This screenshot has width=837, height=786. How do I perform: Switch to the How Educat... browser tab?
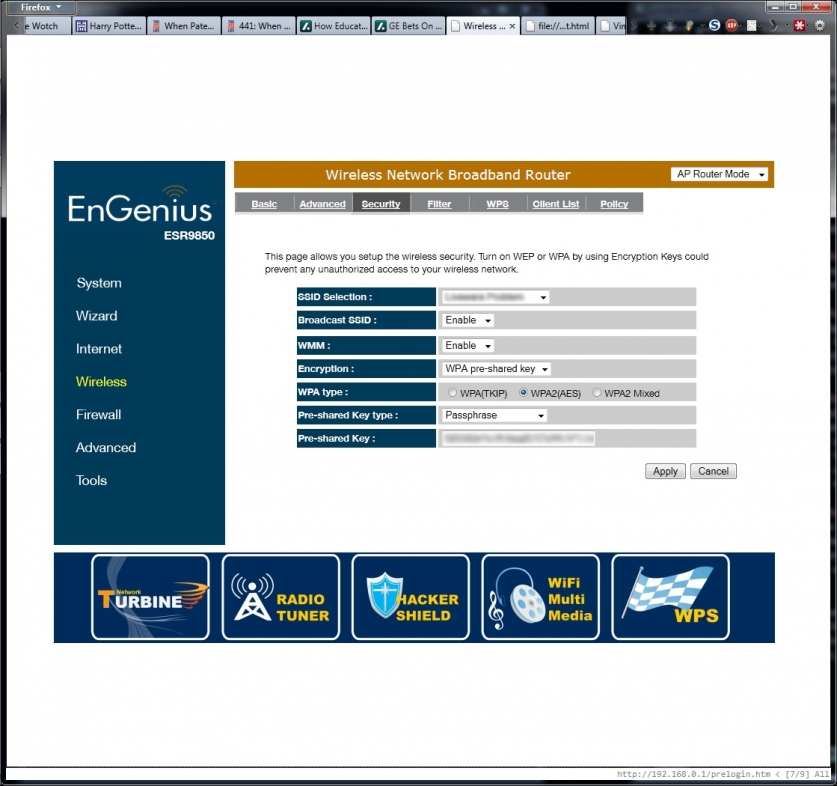coord(334,26)
